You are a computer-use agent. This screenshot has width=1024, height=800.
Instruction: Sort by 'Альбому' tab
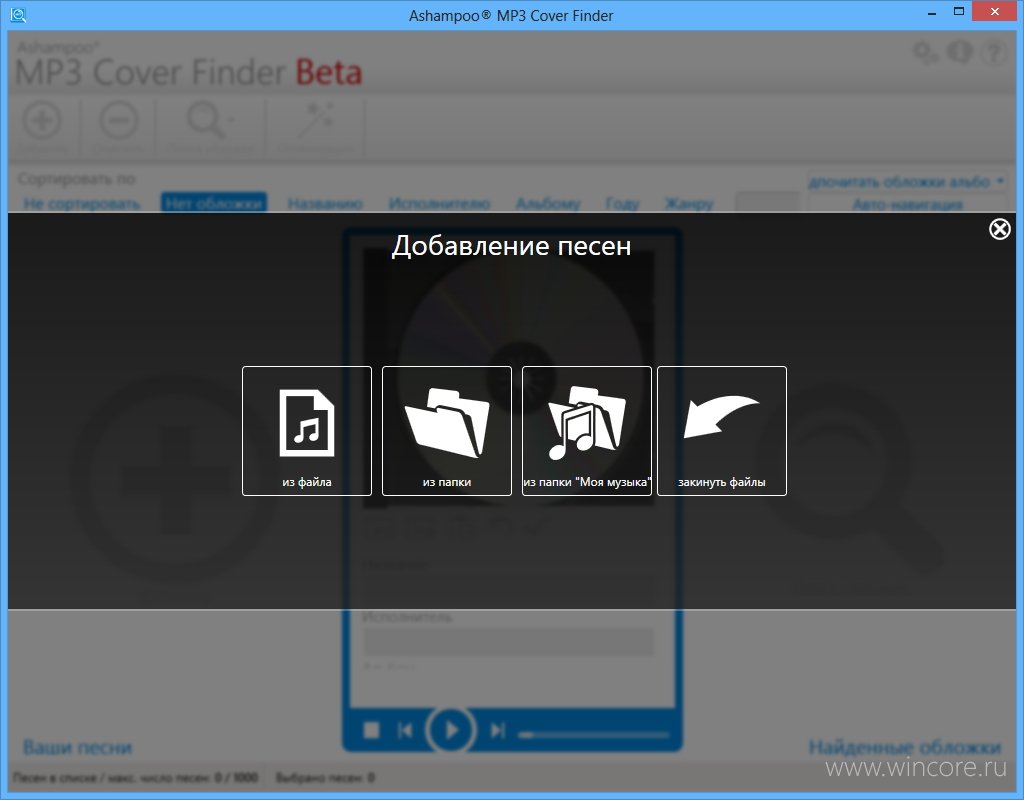[548, 203]
